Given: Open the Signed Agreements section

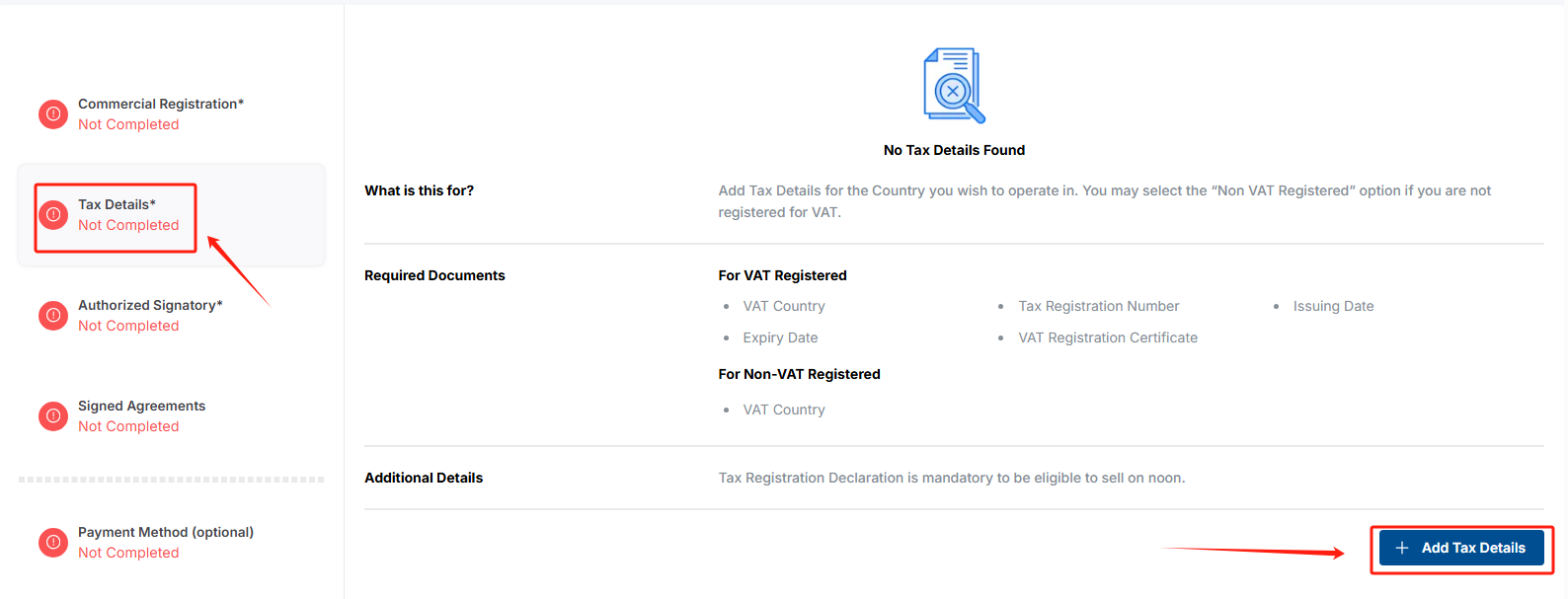Looking at the screenshot, I should [141, 406].
